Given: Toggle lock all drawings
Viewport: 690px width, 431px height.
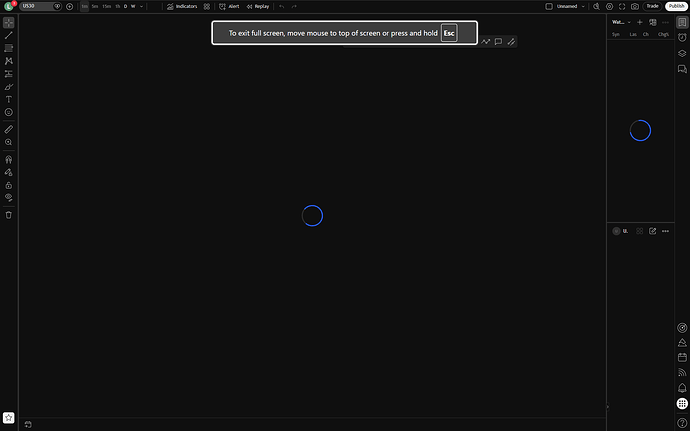Looking at the screenshot, I should [x=8, y=185].
